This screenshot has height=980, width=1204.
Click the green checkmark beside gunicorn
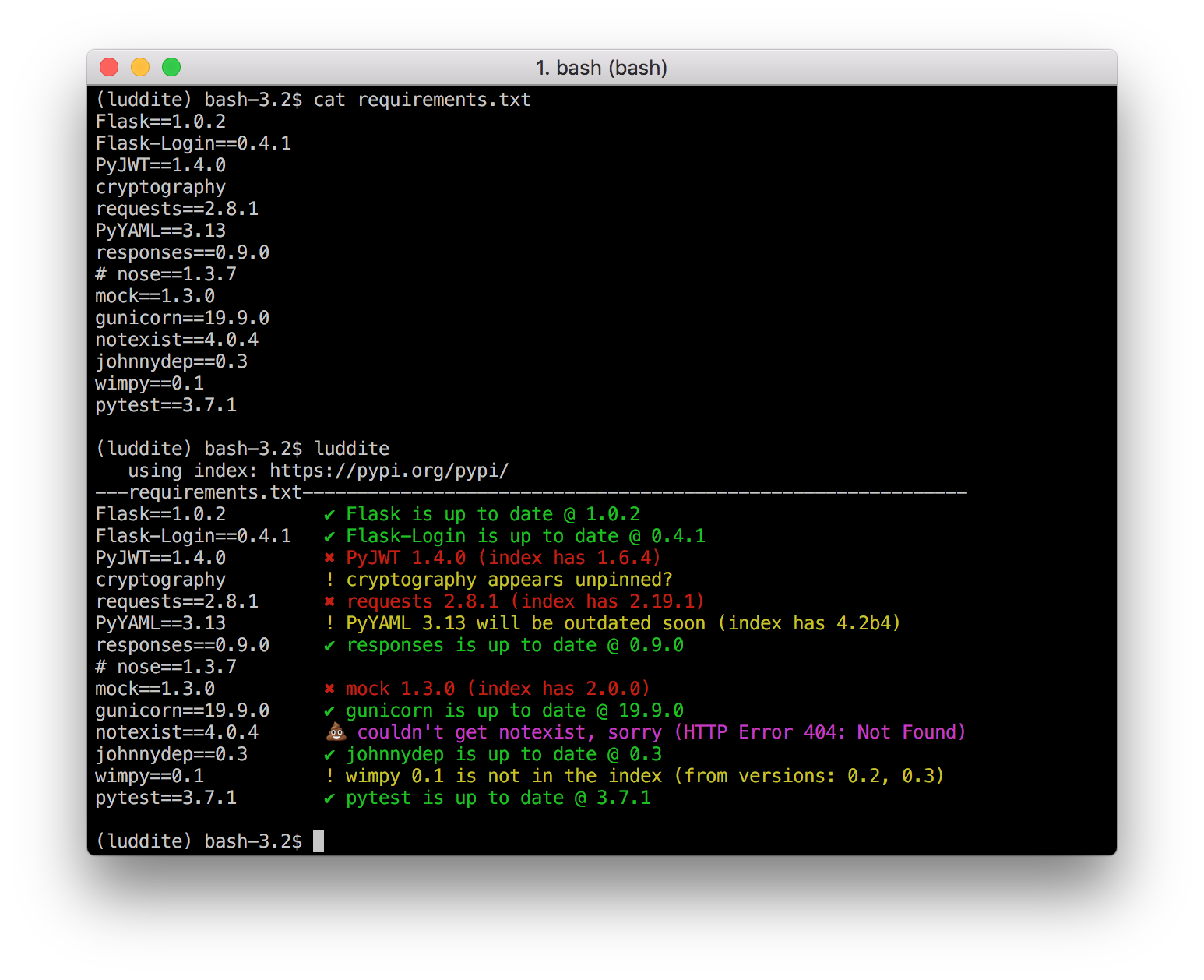click(329, 711)
